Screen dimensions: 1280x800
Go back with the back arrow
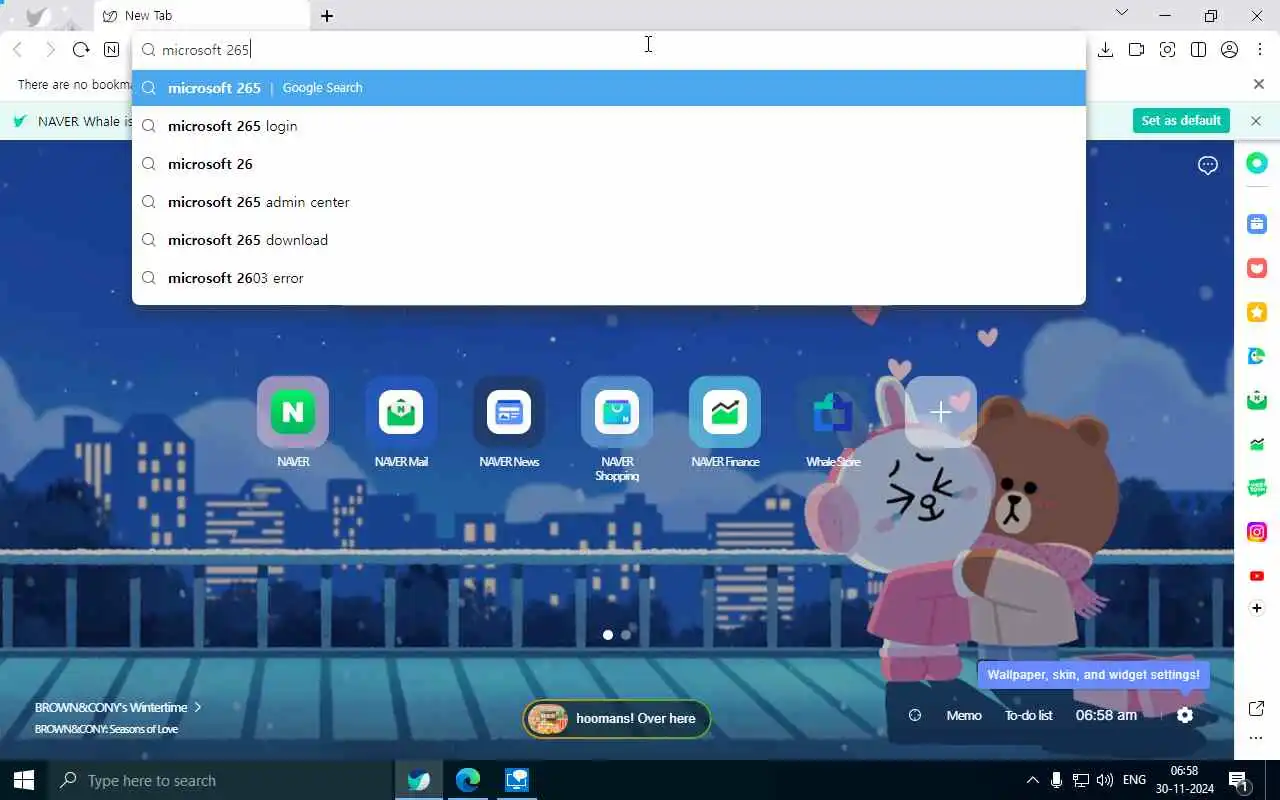click(17, 49)
